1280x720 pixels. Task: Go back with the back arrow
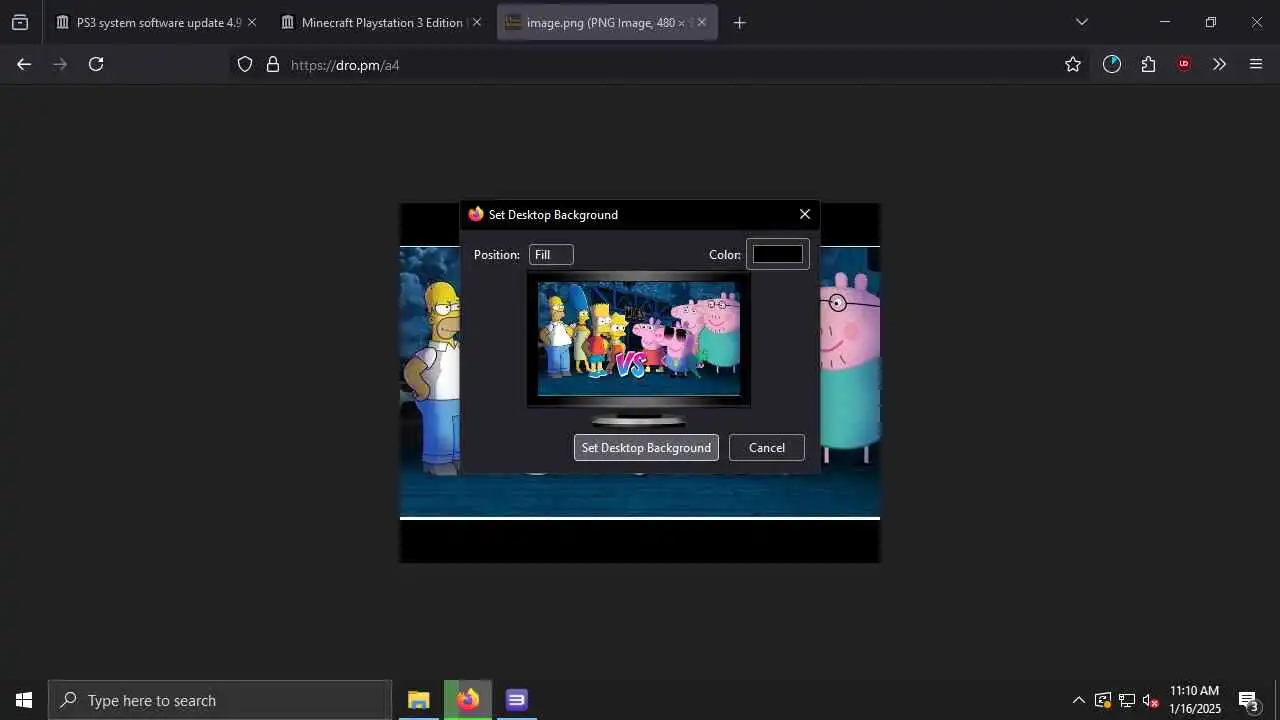pyautogui.click(x=24, y=64)
